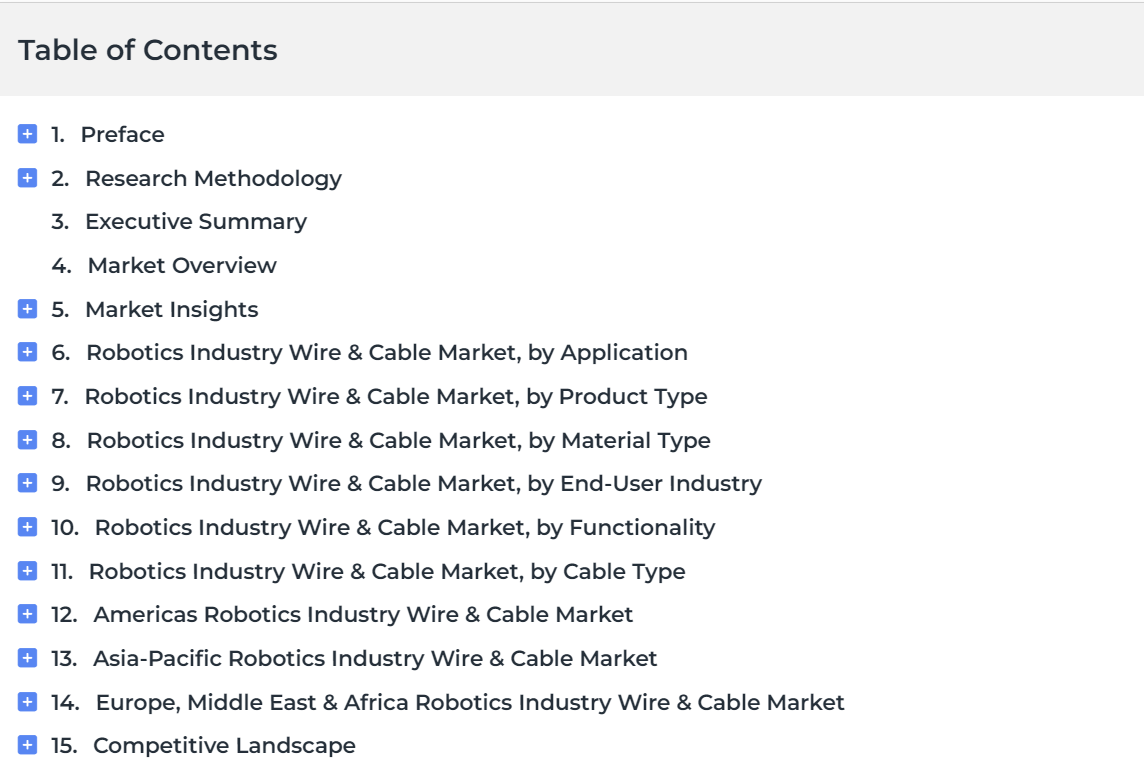Expand the by End-User Industry plus icon
This screenshot has width=1144, height=771.
[x=27, y=483]
